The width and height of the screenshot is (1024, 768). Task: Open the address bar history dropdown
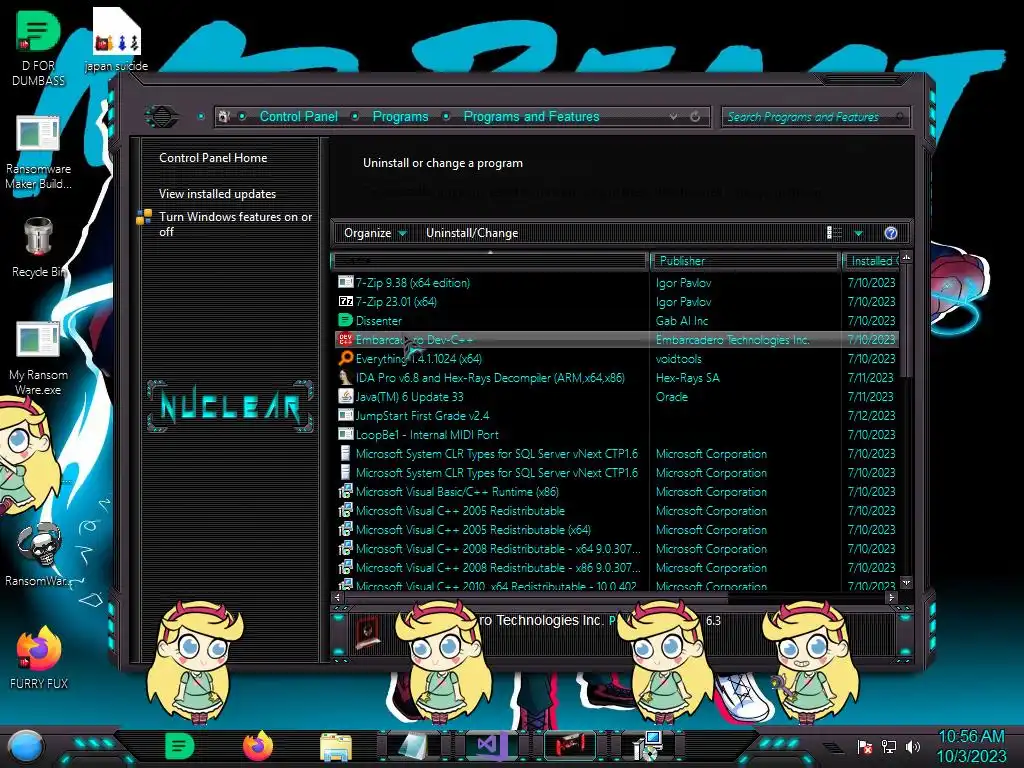tap(673, 116)
